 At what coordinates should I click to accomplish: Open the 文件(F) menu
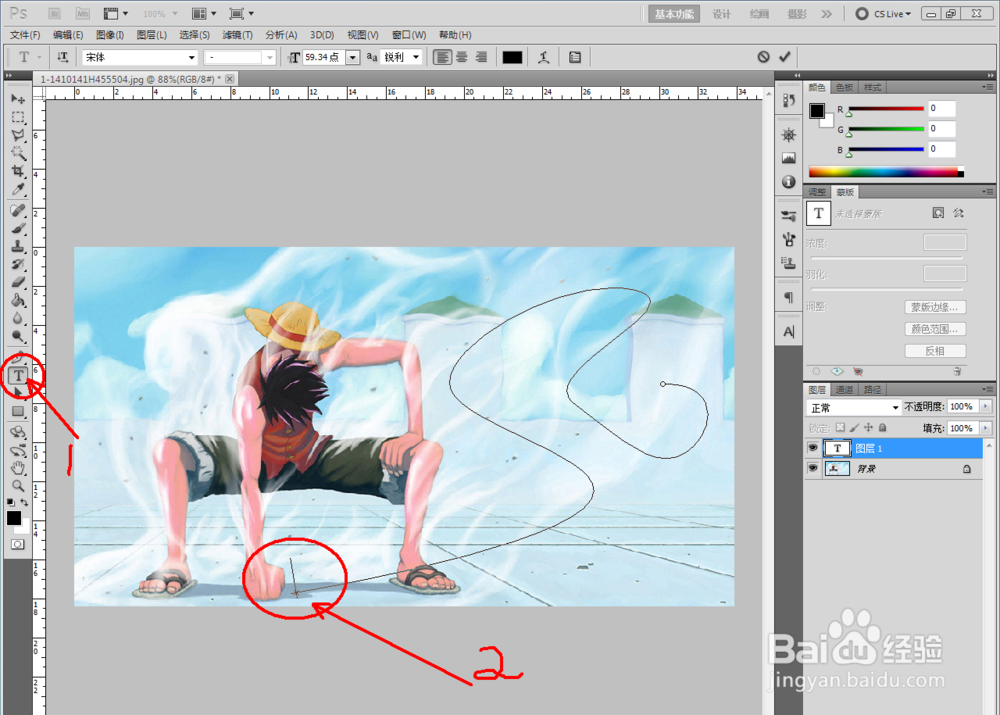(x=25, y=34)
